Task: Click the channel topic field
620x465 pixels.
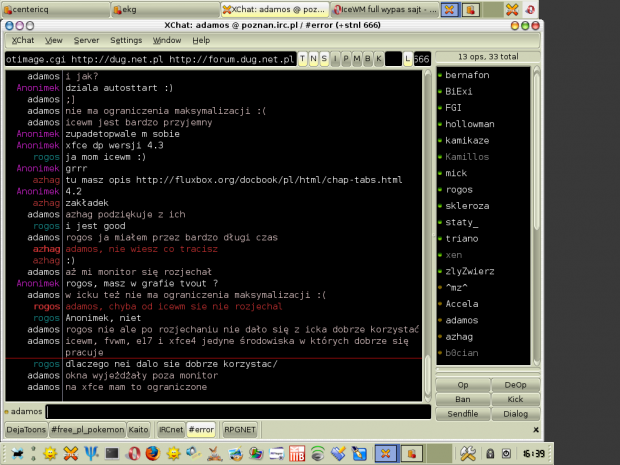Action: [151, 59]
